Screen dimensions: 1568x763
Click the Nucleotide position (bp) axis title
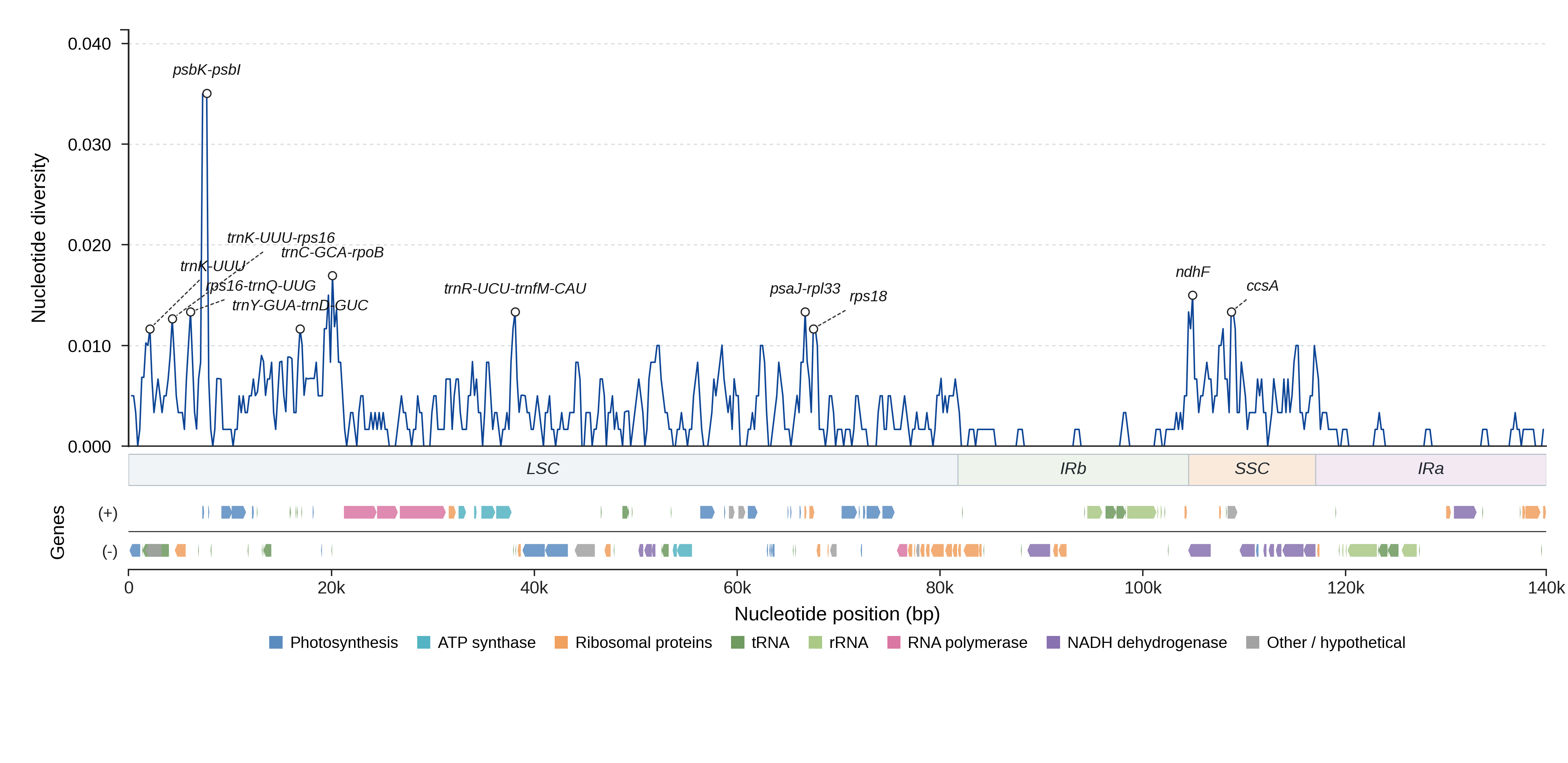point(837,614)
